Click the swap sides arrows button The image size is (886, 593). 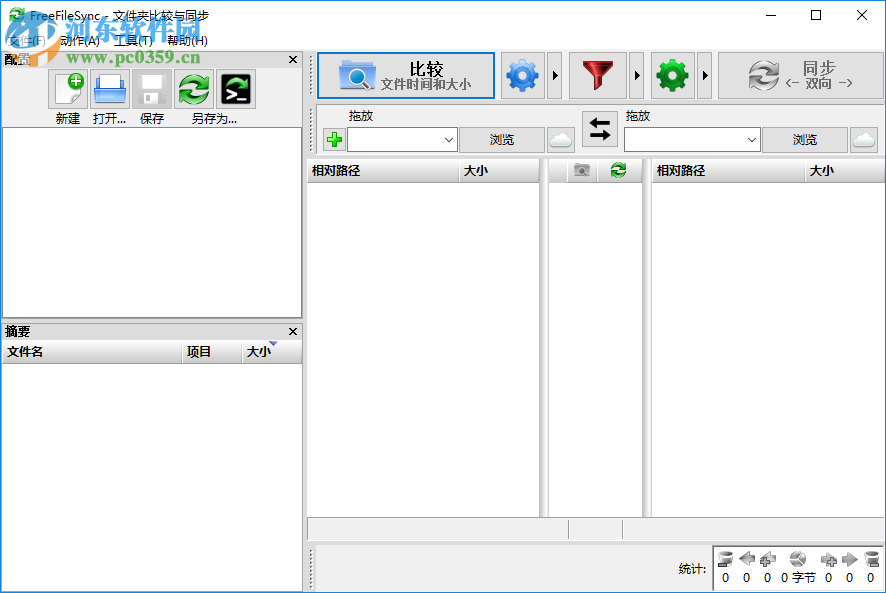pyautogui.click(x=599, y=129)
